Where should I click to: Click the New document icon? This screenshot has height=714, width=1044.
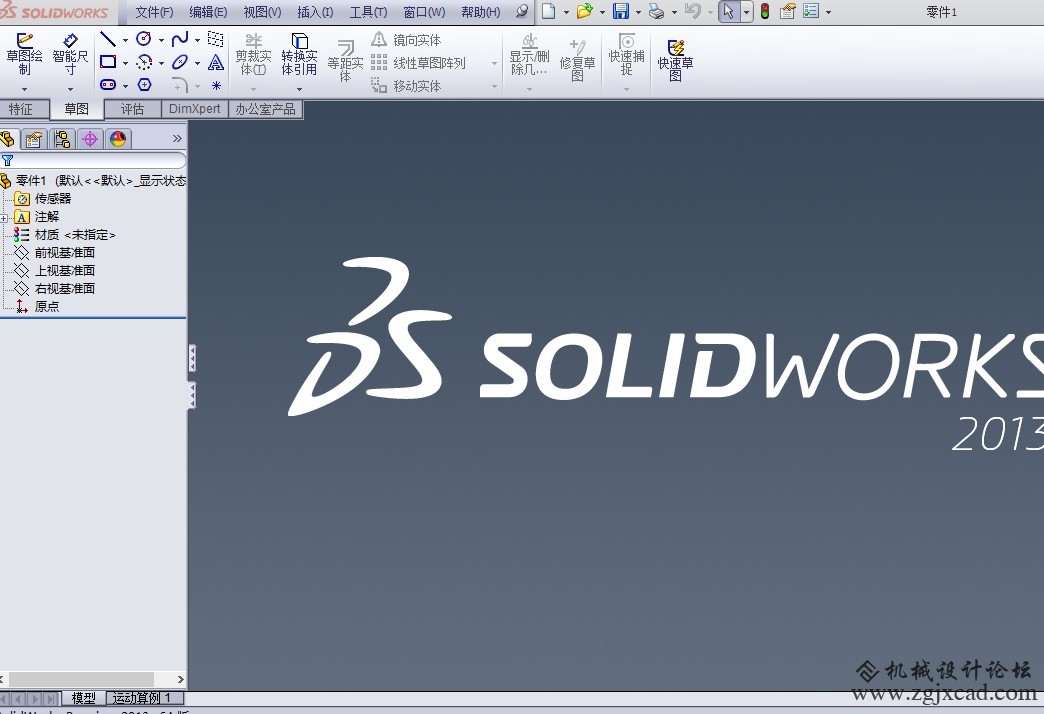coord(548,11)
